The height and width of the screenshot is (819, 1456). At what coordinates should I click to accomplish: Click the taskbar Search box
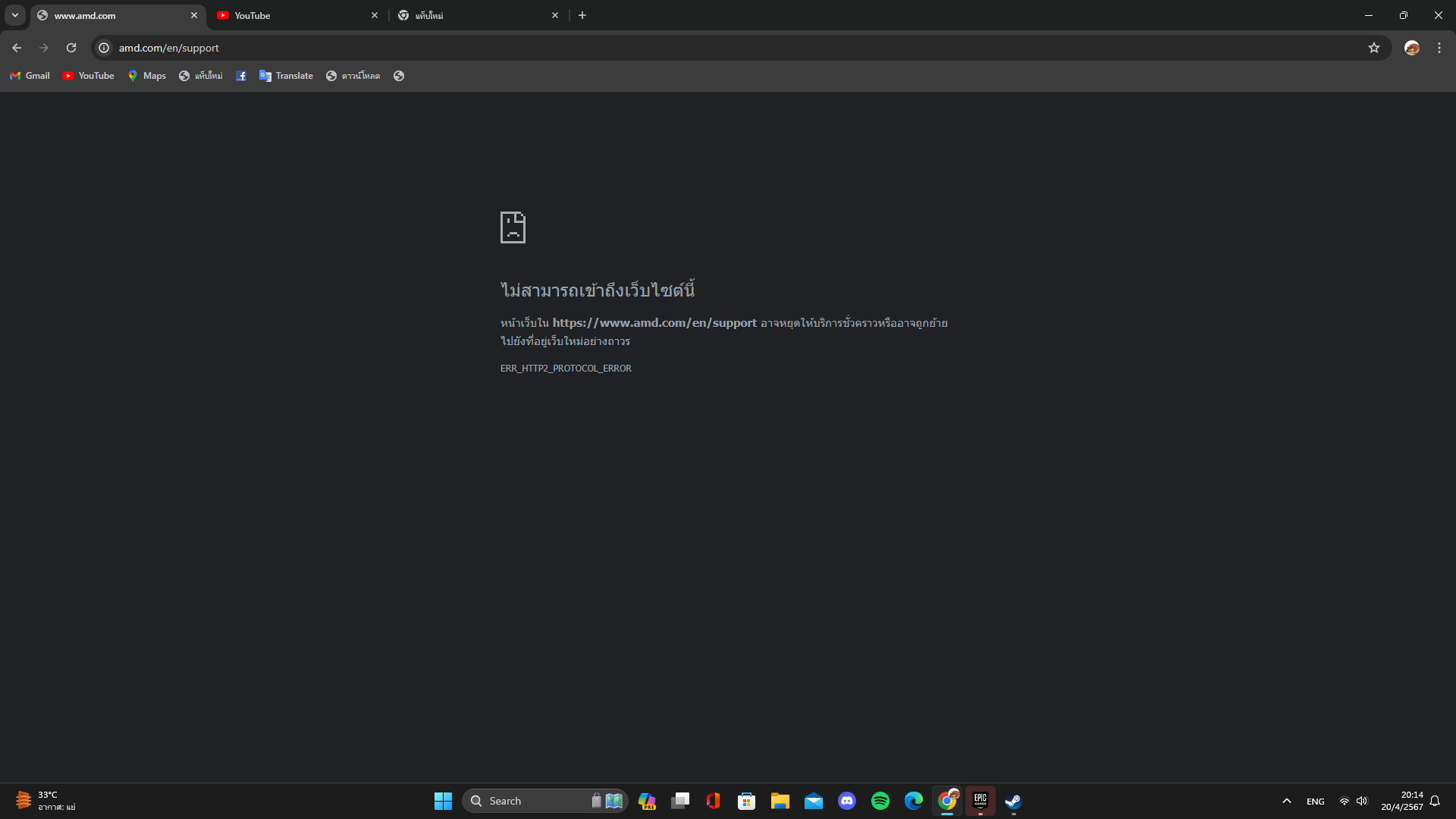544,801
